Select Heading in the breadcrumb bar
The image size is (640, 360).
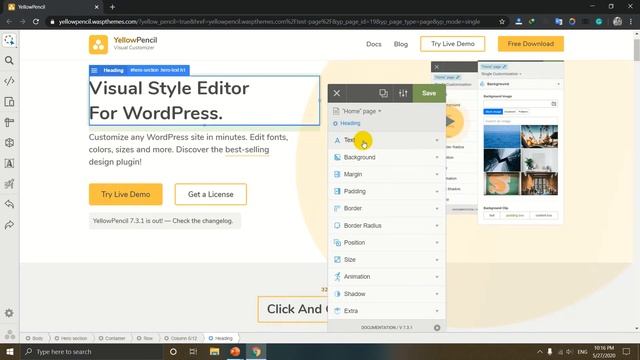(220, 338)
